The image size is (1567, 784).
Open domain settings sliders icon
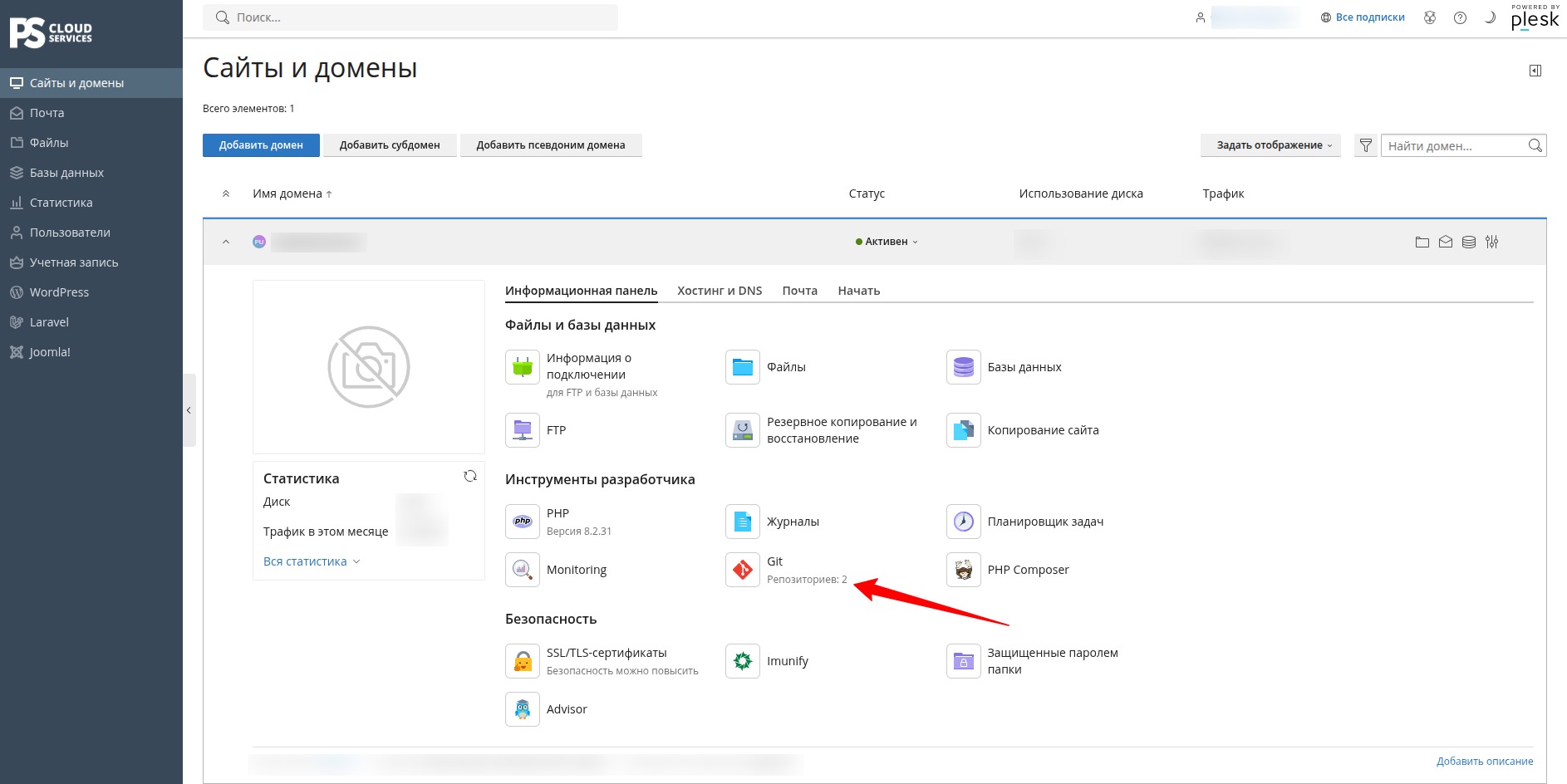tap(1492, 242)
